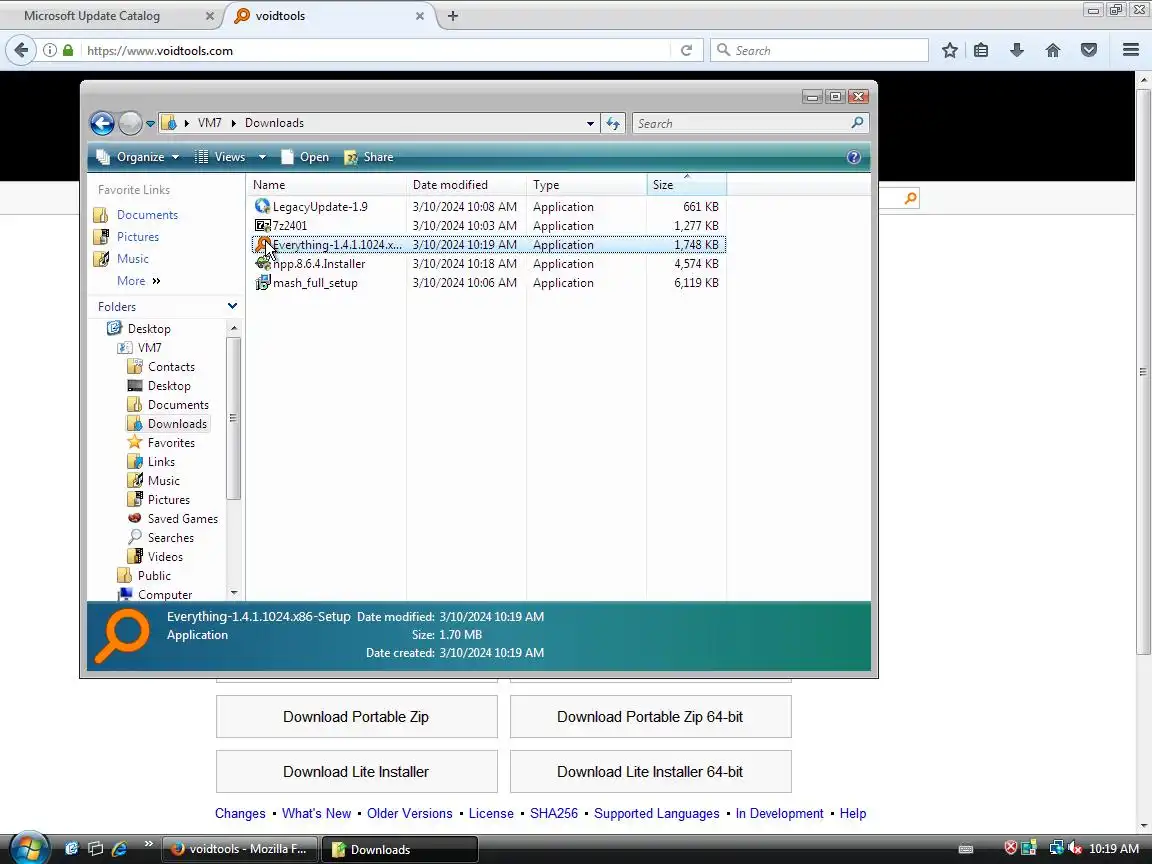
Task: Open the SHA256 link
Action: tap(554, 813)
